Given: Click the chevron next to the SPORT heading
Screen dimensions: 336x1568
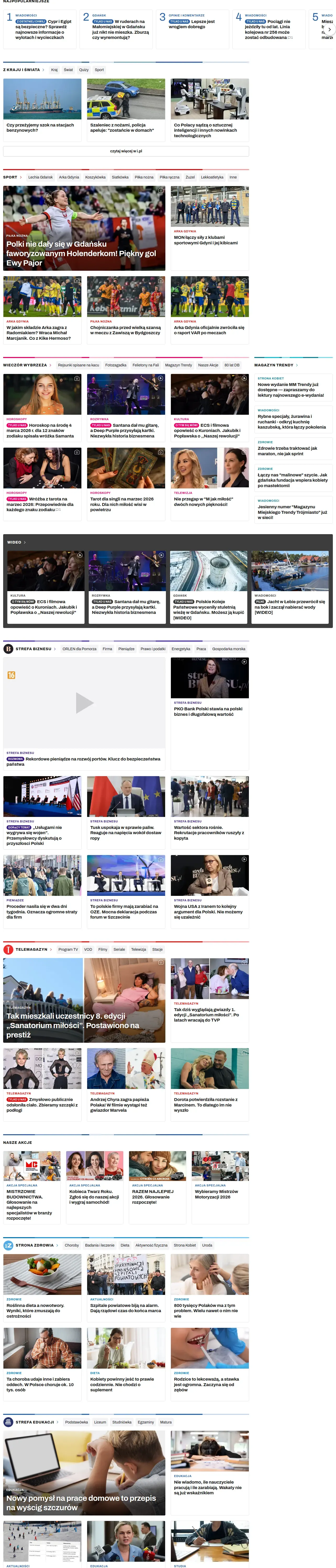Looking at the screenshot, I should pos(21,178).
